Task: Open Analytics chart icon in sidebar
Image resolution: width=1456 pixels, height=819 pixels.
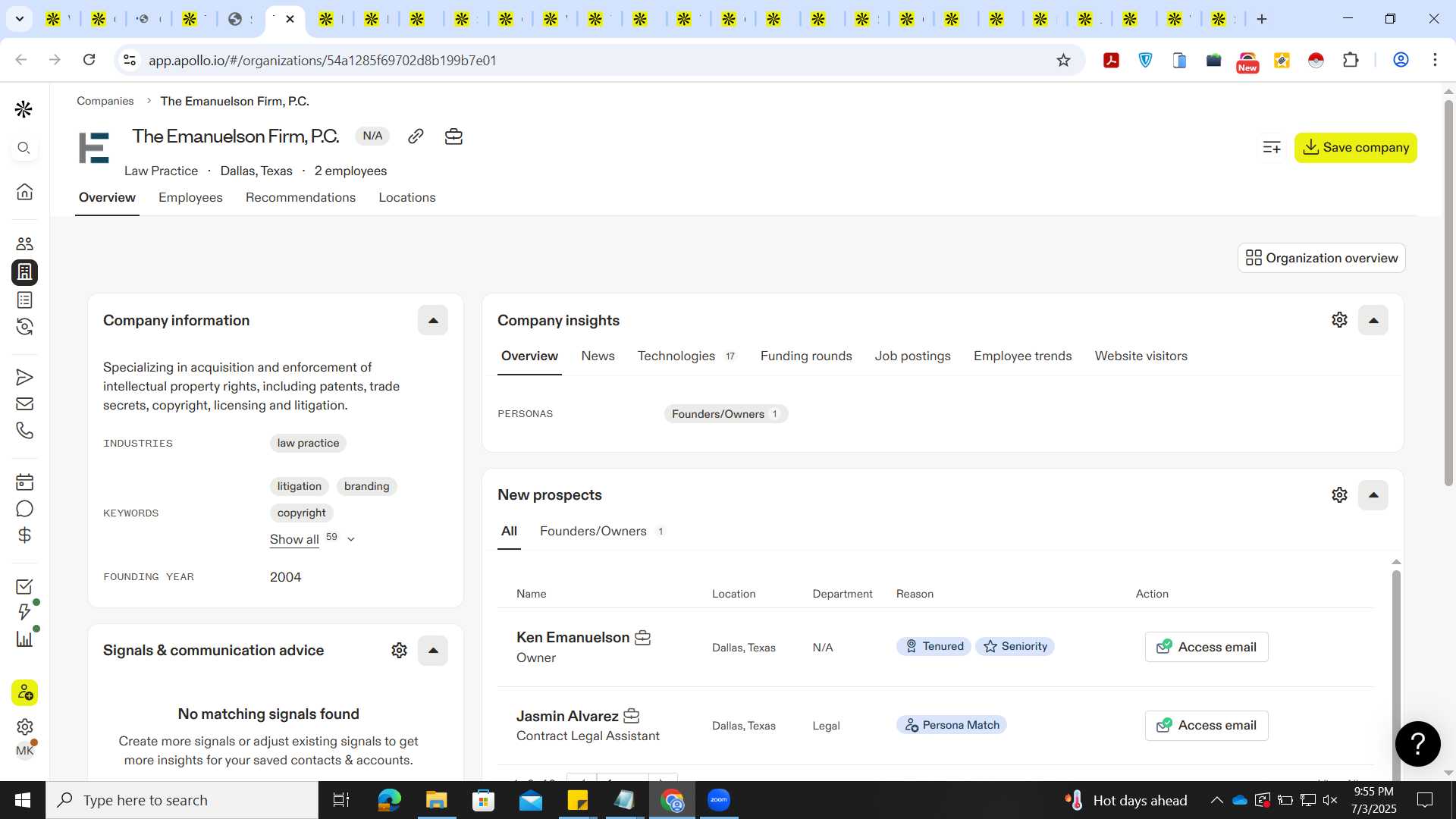Action: [x=24, y=639]
